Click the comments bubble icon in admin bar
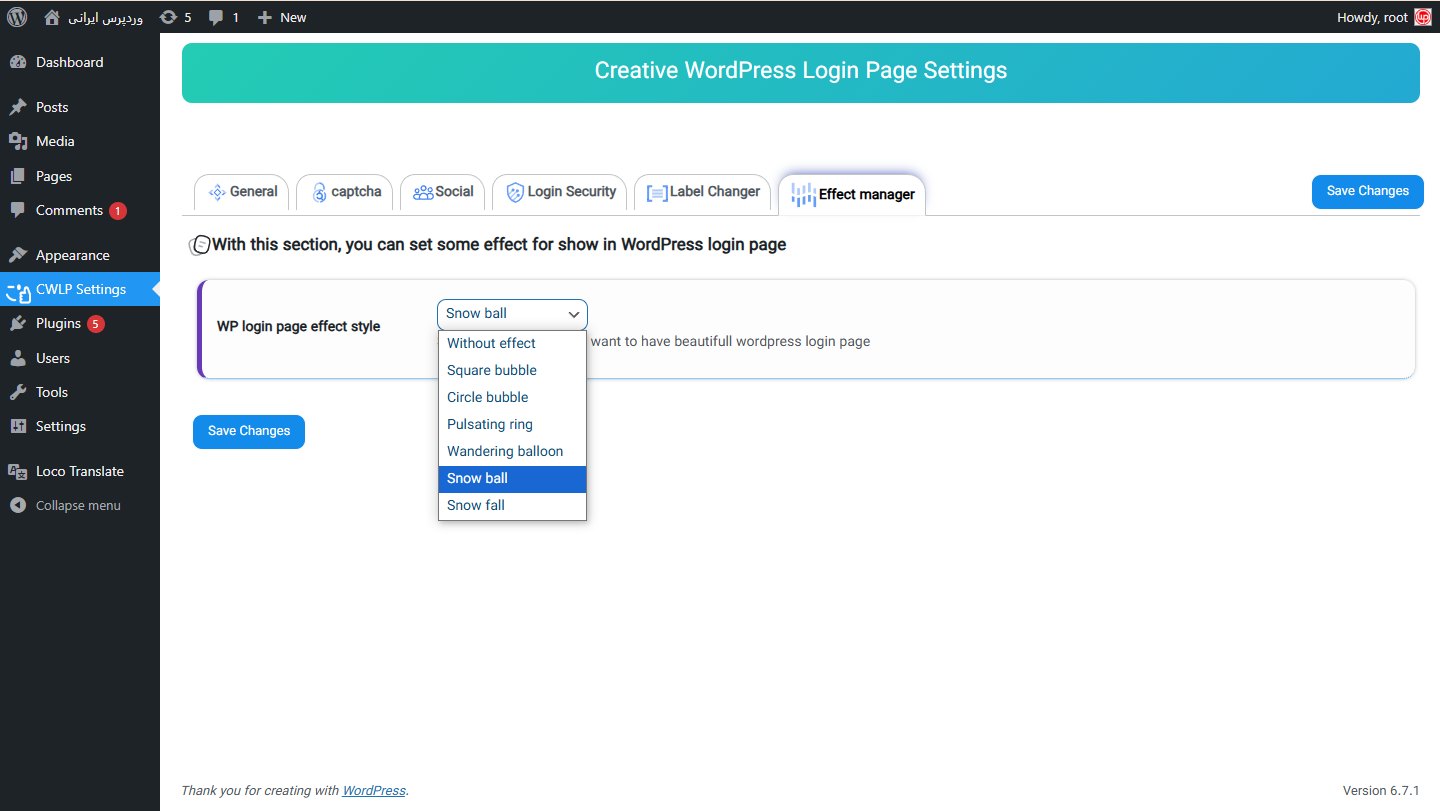The width and height of the screenshot is (1440, 811). [216, 16]
